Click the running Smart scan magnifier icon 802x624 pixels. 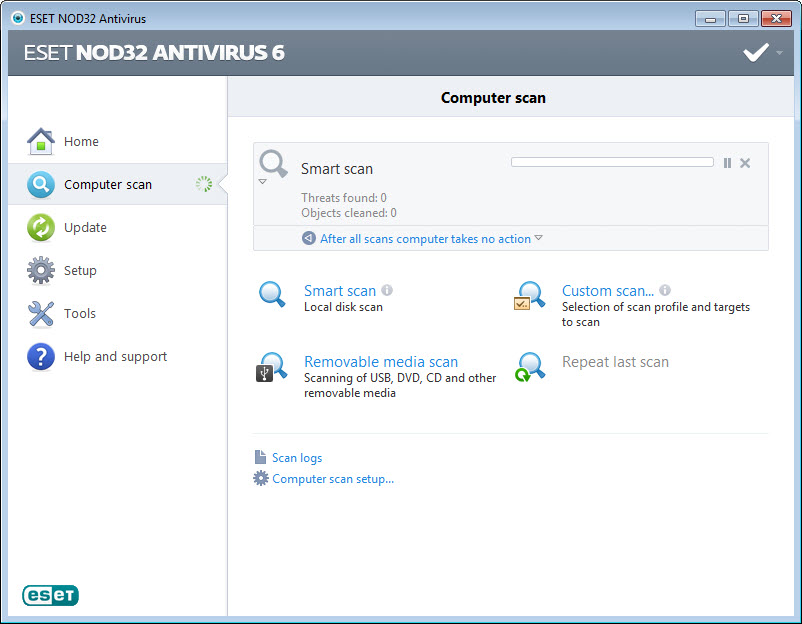click(x=274, y=164)
